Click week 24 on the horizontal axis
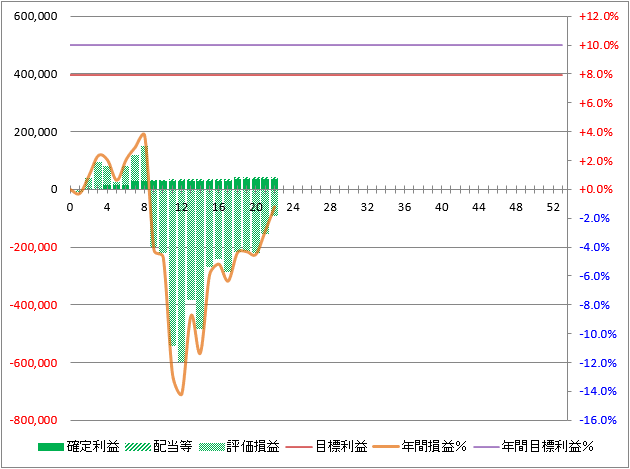The width and height of the screenshot is (630, 469). [x=293, y=207]
